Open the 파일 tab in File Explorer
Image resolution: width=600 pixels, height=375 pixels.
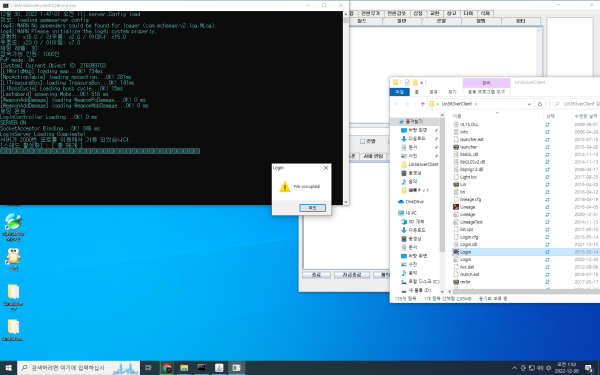click(399, 92)
